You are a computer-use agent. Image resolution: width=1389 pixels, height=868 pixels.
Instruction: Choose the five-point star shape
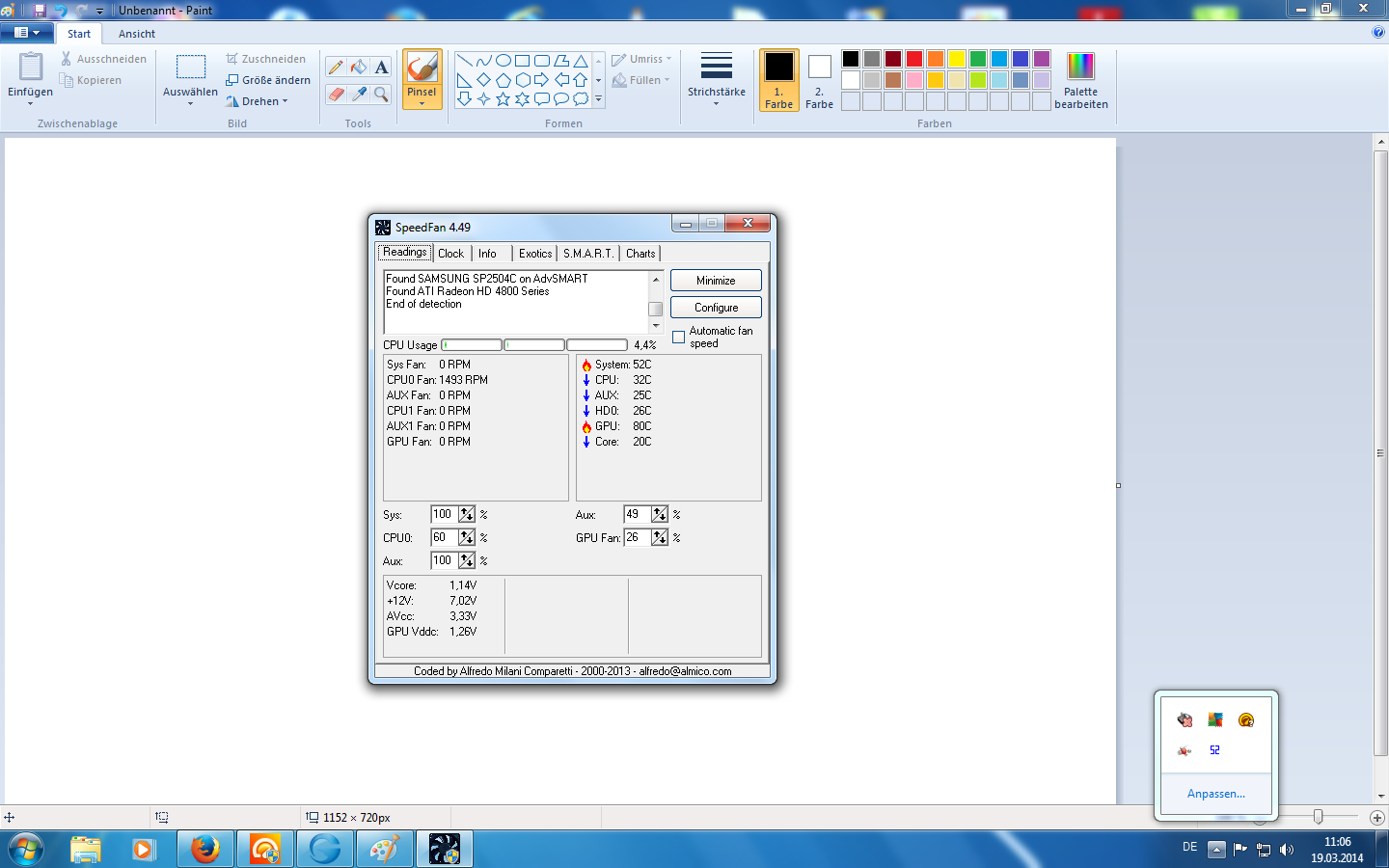coord(503,99)
